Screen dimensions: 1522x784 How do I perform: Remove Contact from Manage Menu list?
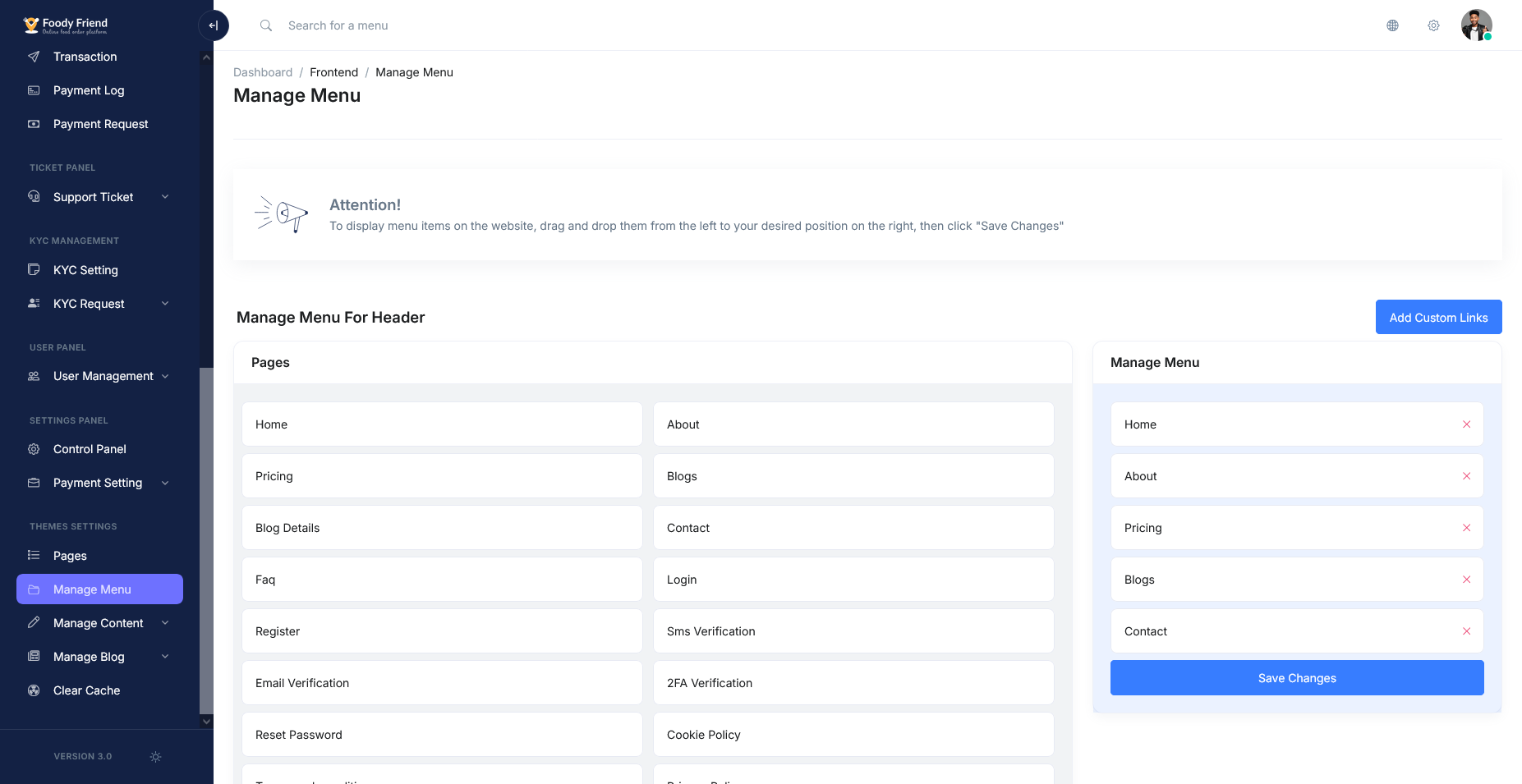pos(1466,631)
